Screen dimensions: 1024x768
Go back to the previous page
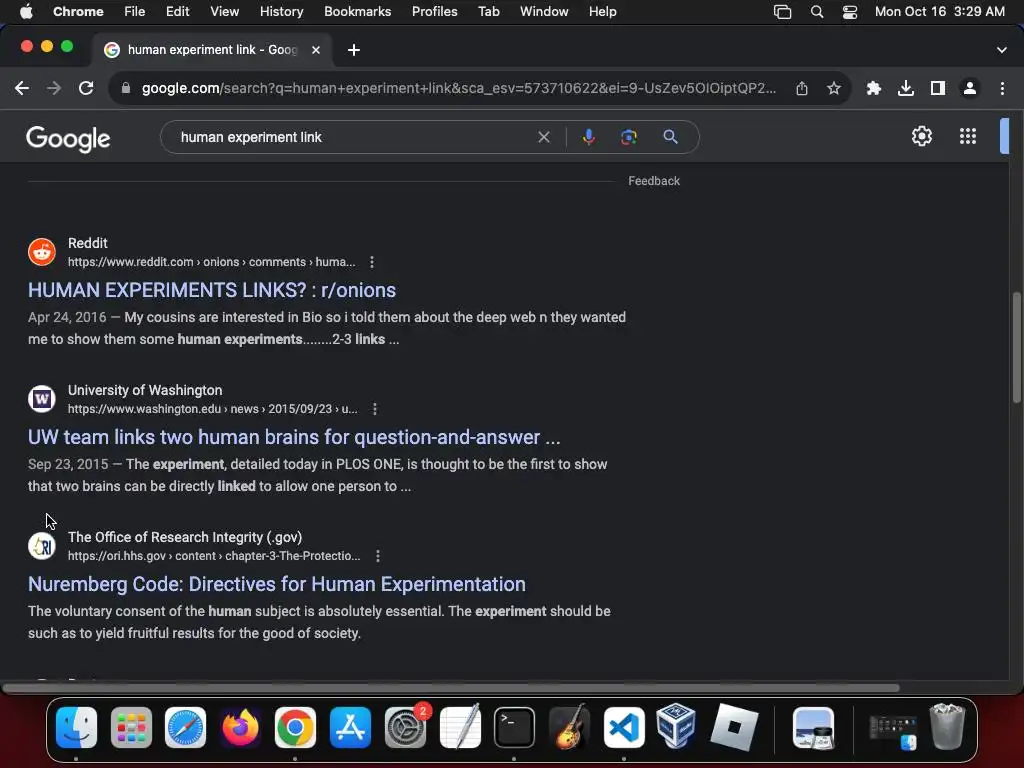[22, 88]
